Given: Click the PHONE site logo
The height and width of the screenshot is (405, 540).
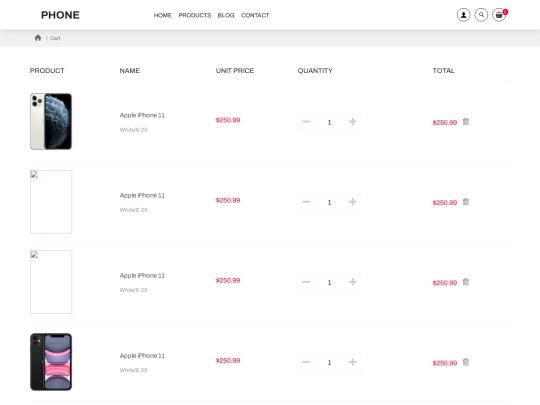Looking at the screenshot, I should [x=60, y=15].
